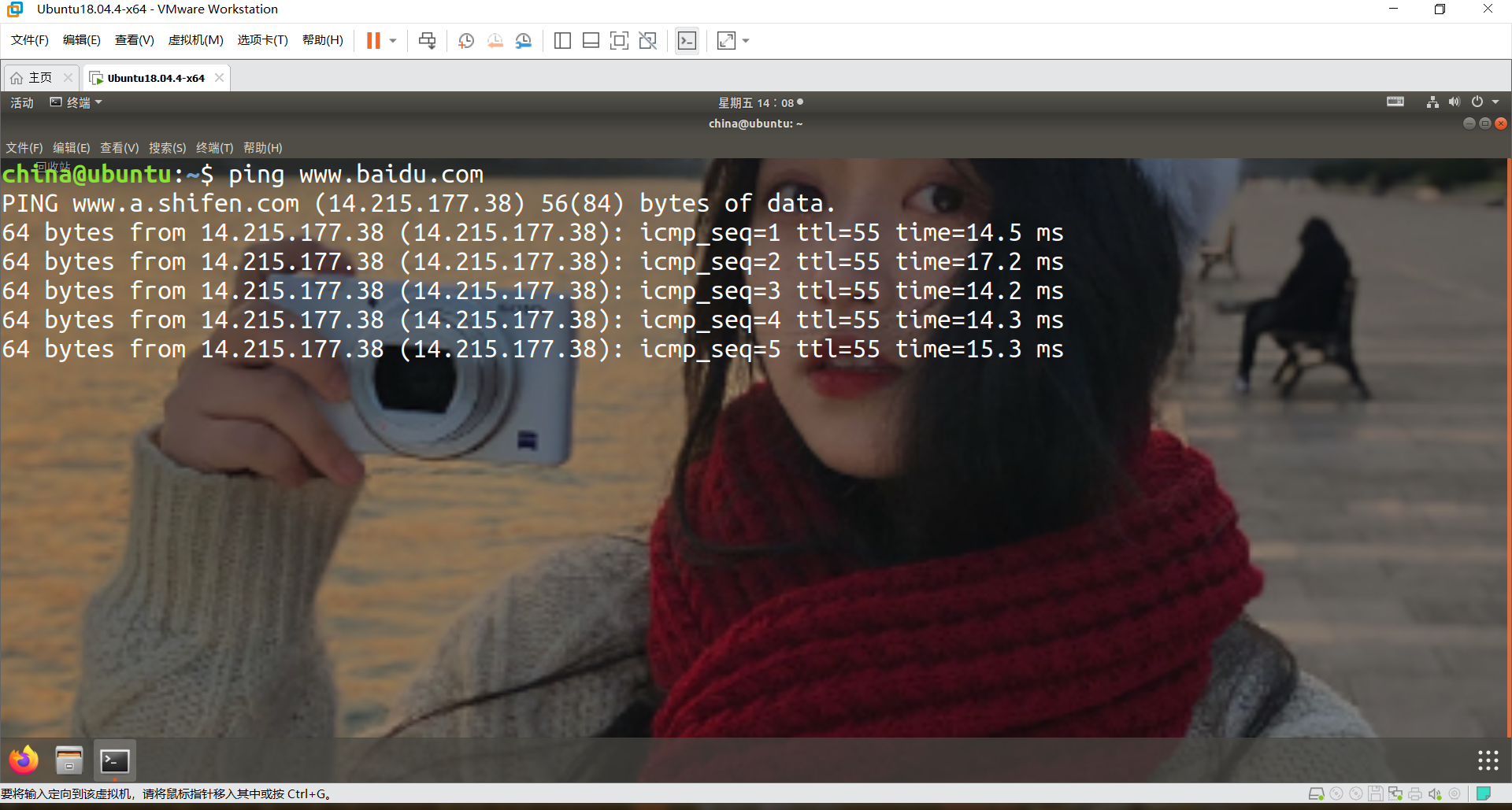Open terminal 终端(T) menu
This screenshot has height=810, width=1512.
click(x=215, y=147)
